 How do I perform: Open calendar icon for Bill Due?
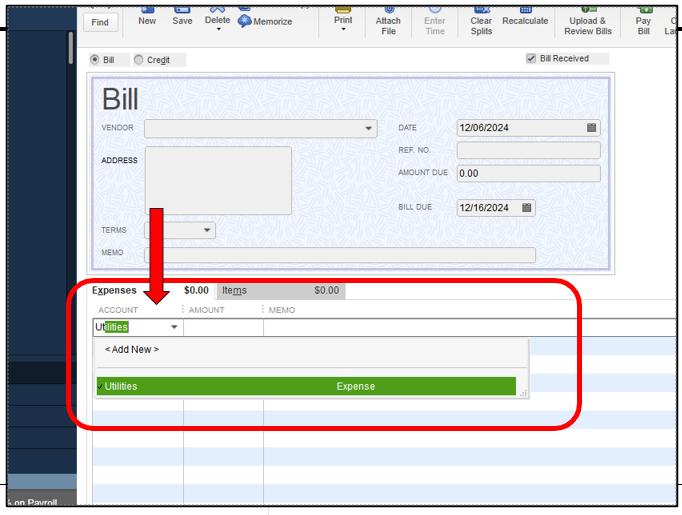[526, 207]
